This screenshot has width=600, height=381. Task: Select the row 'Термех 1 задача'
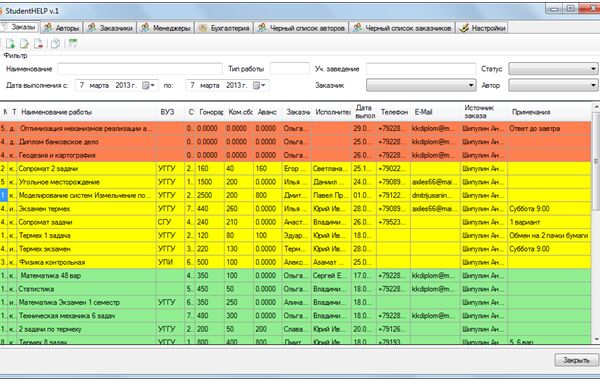295,235
